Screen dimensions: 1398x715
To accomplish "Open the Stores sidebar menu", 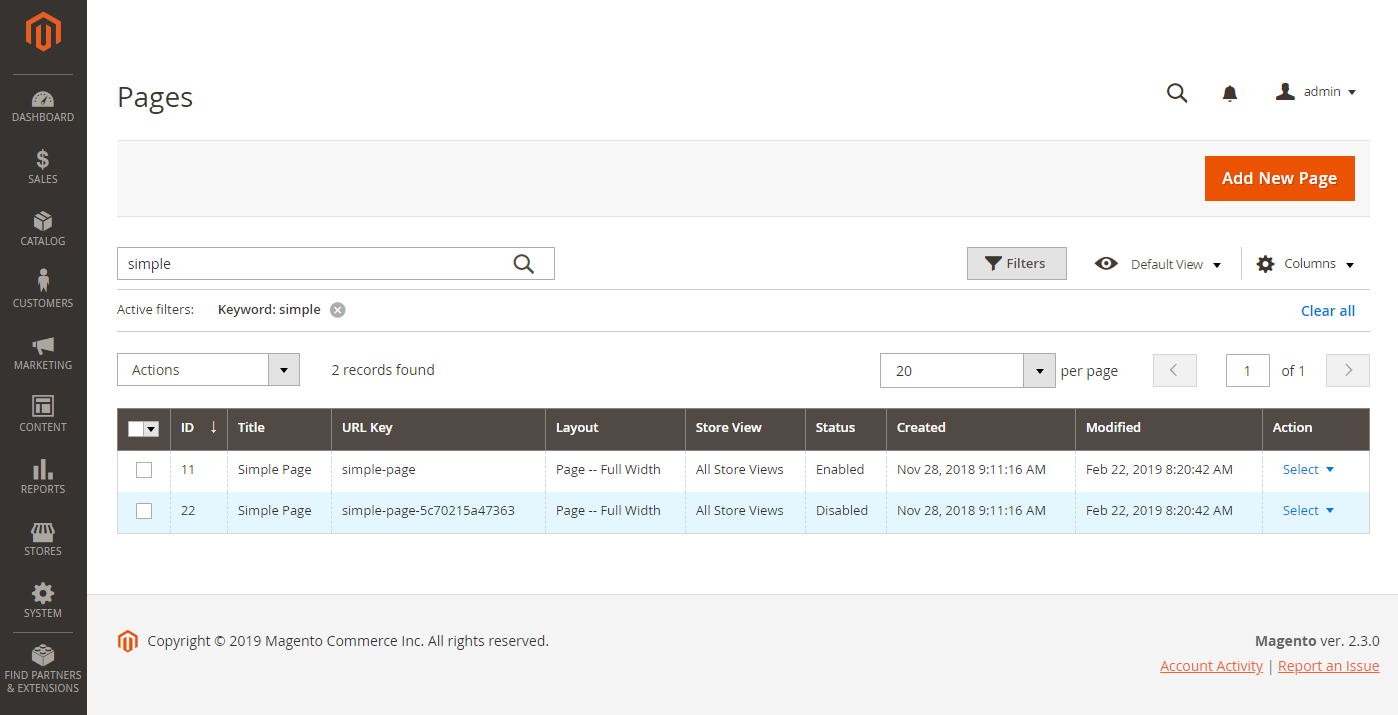I will pos(43,540).
